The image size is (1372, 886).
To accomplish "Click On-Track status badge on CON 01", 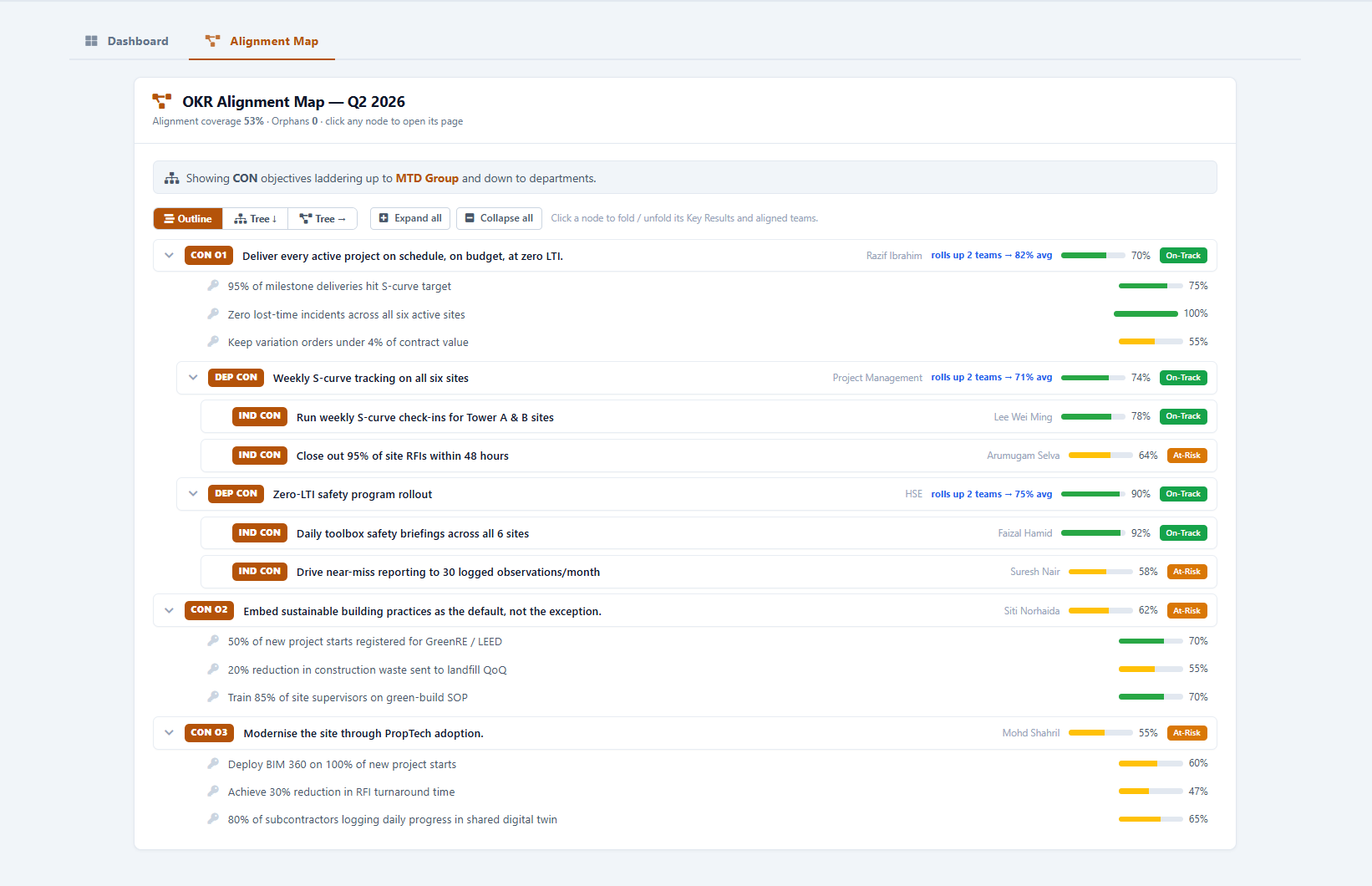I will 1183,256.
